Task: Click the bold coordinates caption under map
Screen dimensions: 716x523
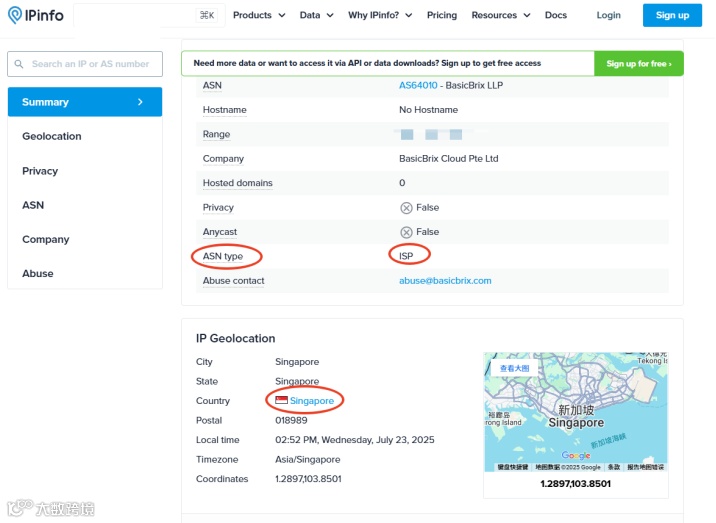Action: pyautogui.click(x=575, y=484)
